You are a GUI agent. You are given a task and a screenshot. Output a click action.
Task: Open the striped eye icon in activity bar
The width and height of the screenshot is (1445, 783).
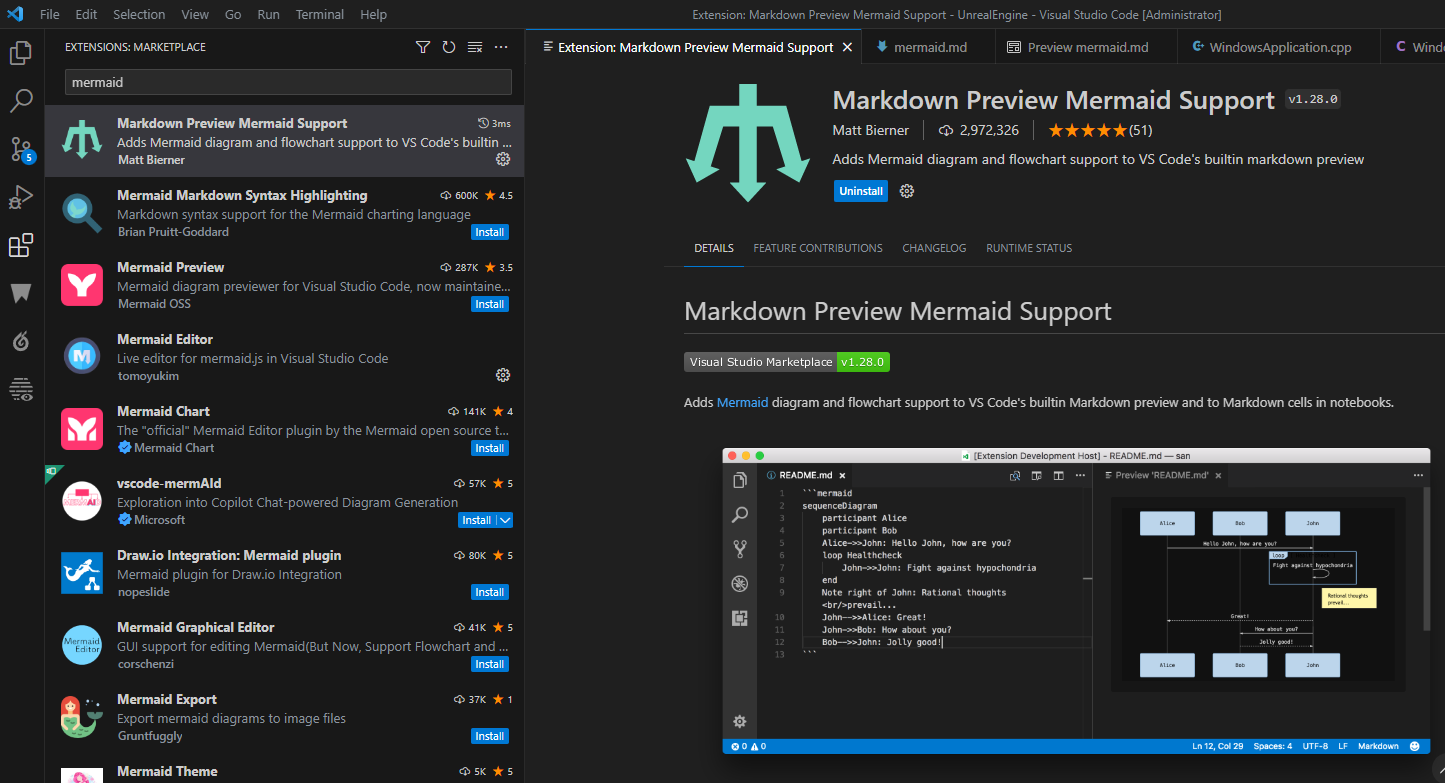pos(21,389)
